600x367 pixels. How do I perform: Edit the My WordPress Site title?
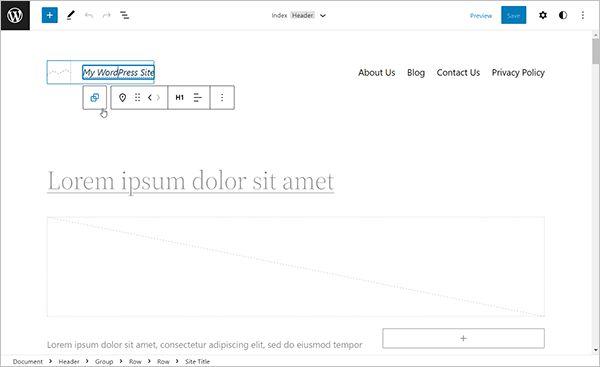[x=119, y=72]
